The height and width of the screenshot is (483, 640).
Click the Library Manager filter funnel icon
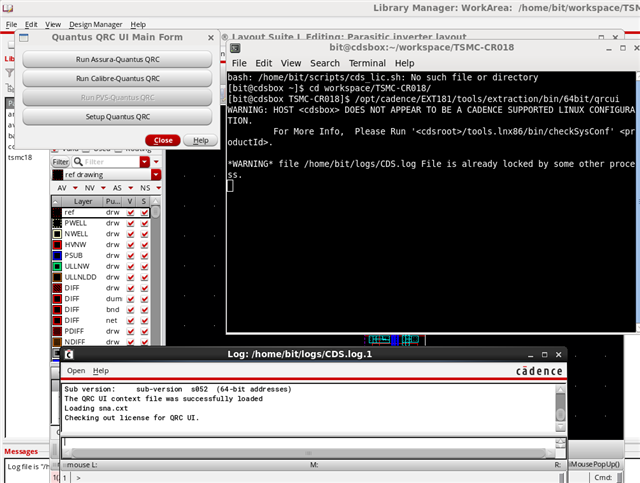9,73
